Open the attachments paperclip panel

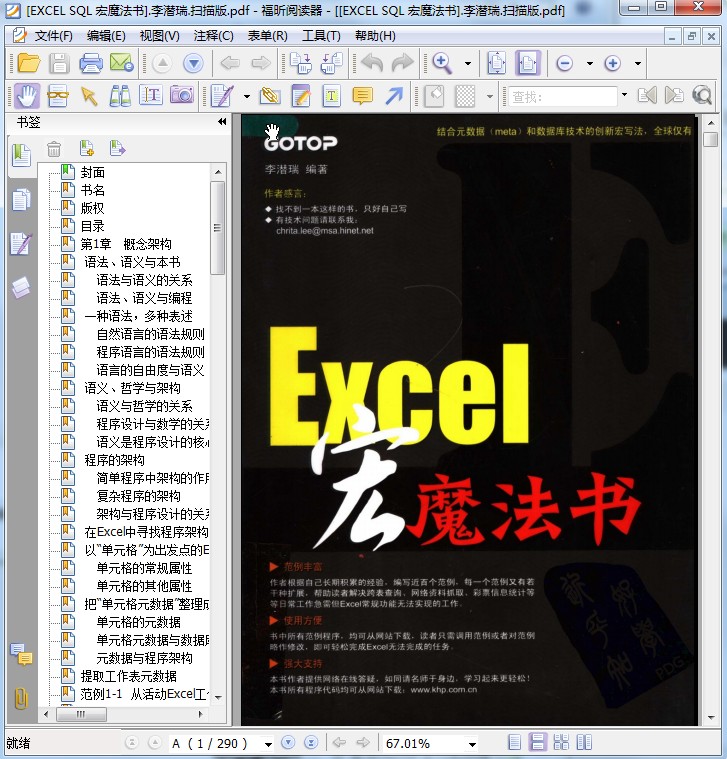pyautogui.click(x=21, y=698)
